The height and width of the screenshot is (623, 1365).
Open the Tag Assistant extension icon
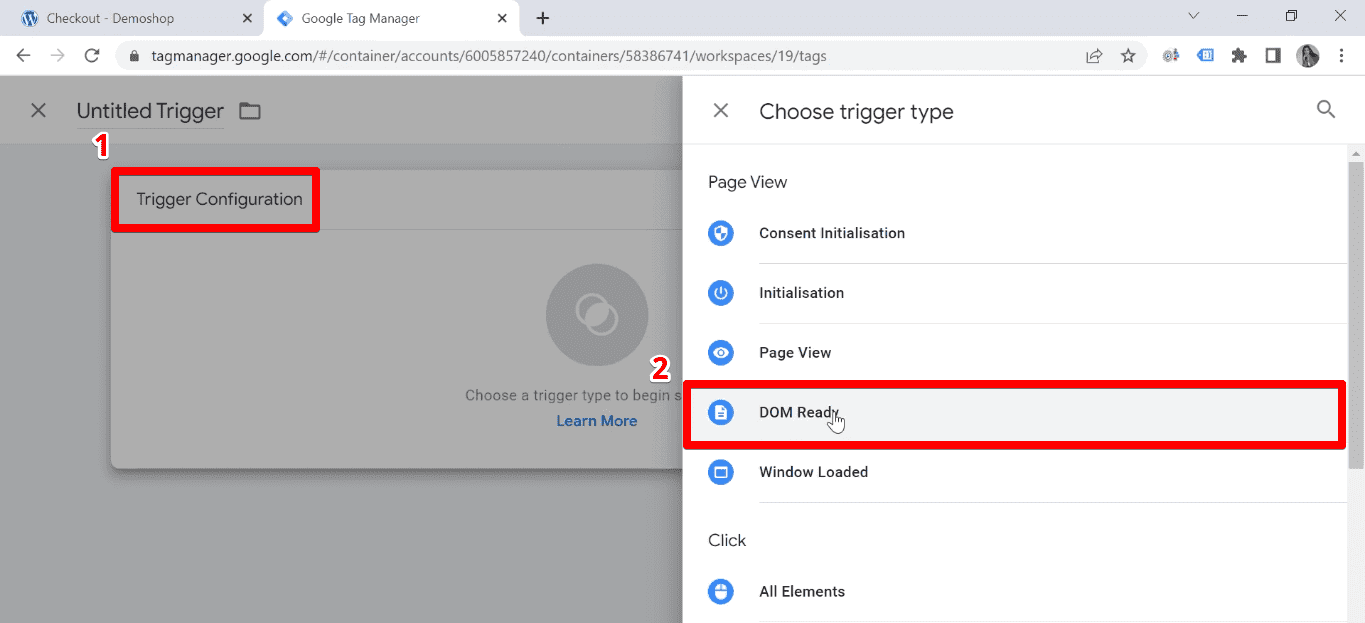click(x=1205, y=56)
